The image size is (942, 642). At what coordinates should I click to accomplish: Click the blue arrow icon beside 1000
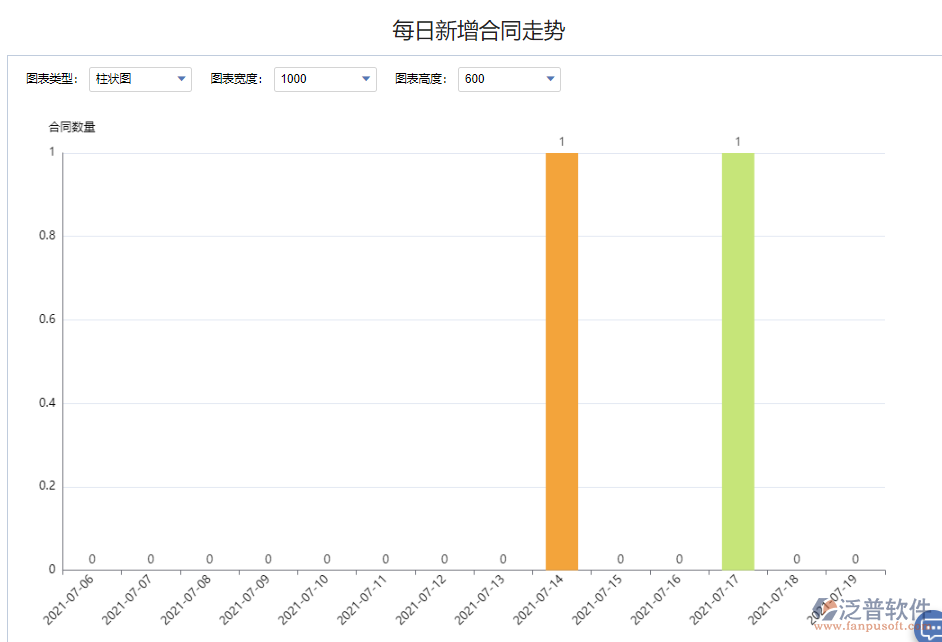[365, 79]
